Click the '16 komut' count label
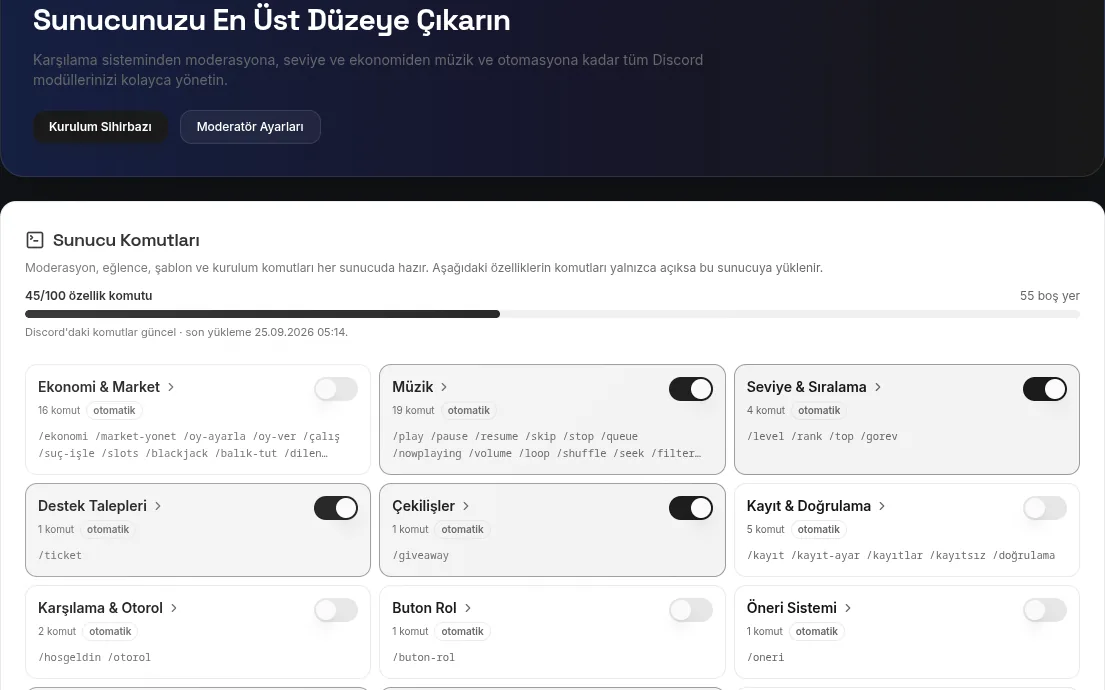Screen dimensions: 1105x690 59,410
